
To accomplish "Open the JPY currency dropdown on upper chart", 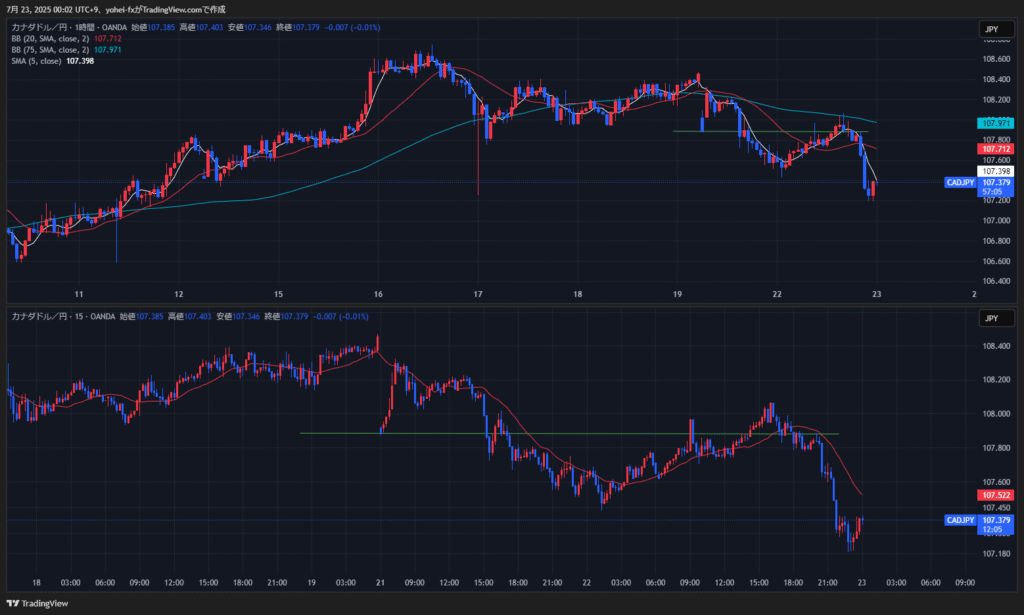I will tap(991, 30).
